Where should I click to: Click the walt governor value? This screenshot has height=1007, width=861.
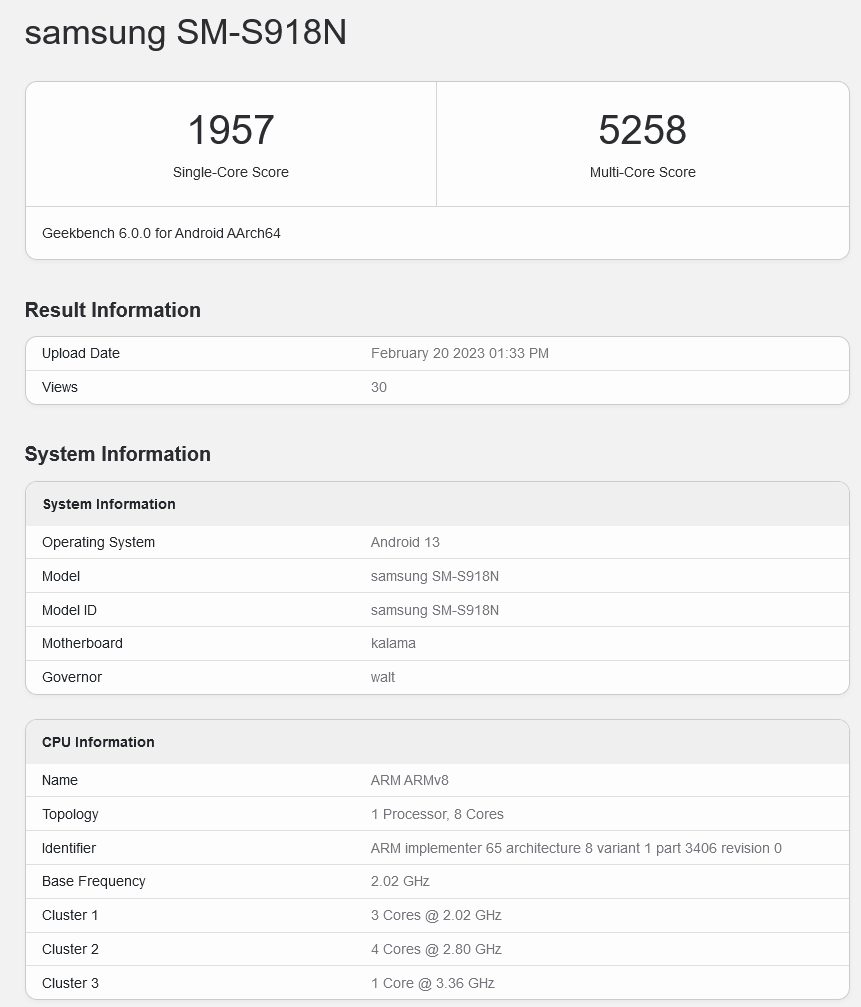382,677
